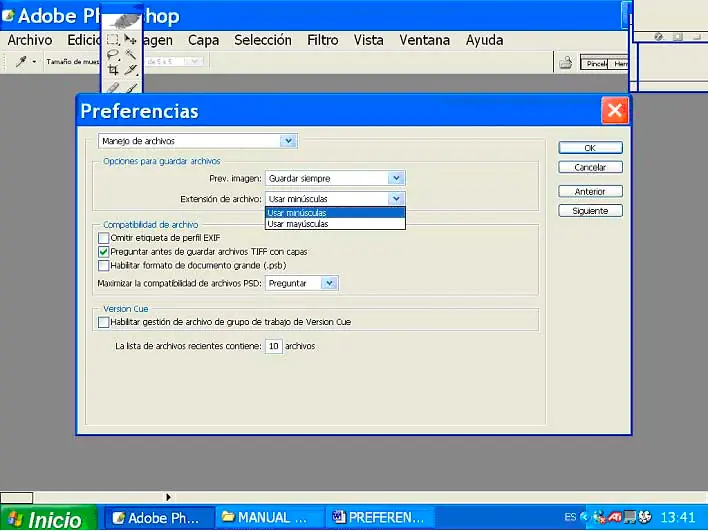Open the Vista menu
The image size is (708, 531).
(x=368, y=40)
